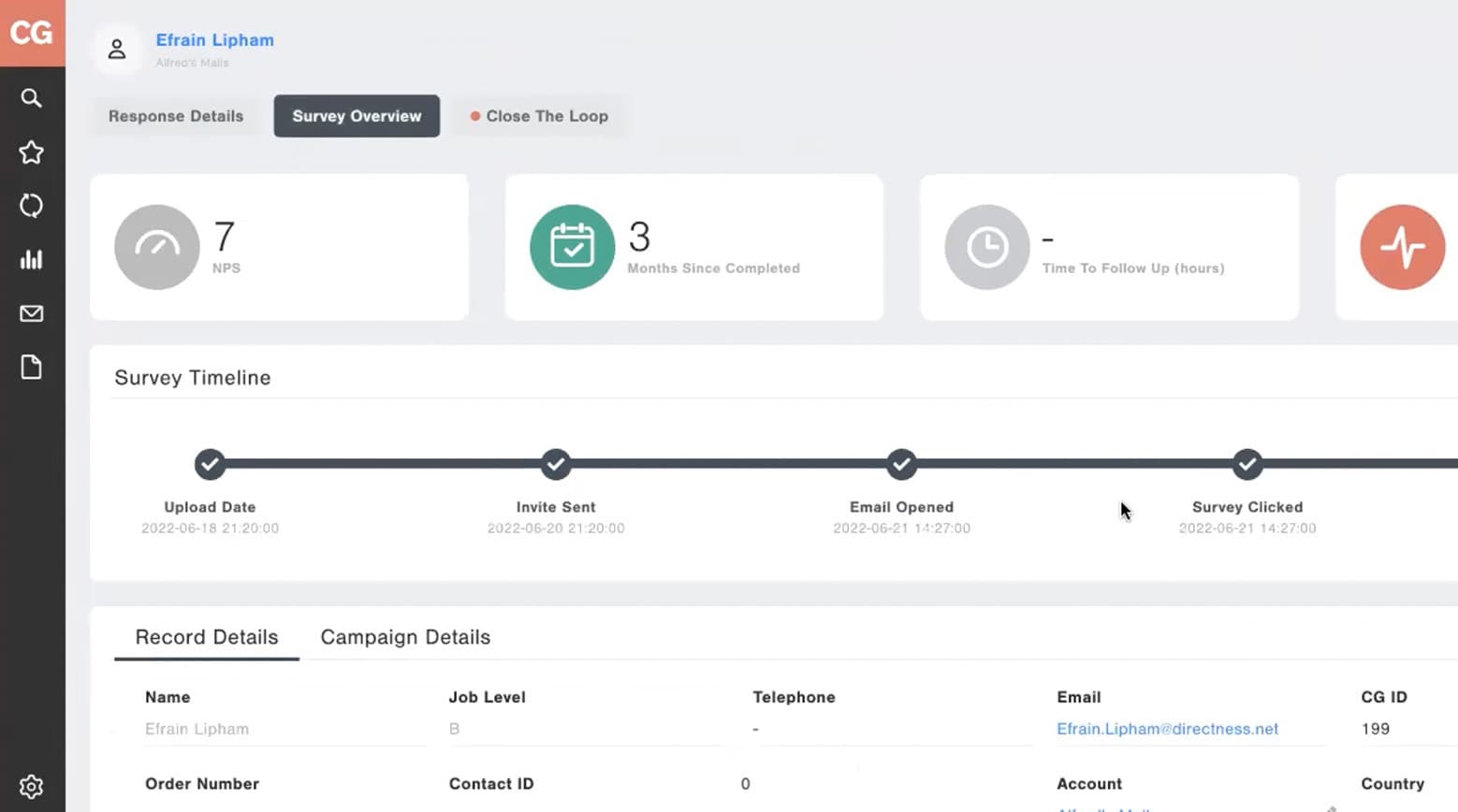This screenshot has height=812, width=1458.
Task: Click the sync loop icon in sidebar
Action: [32, 205]
